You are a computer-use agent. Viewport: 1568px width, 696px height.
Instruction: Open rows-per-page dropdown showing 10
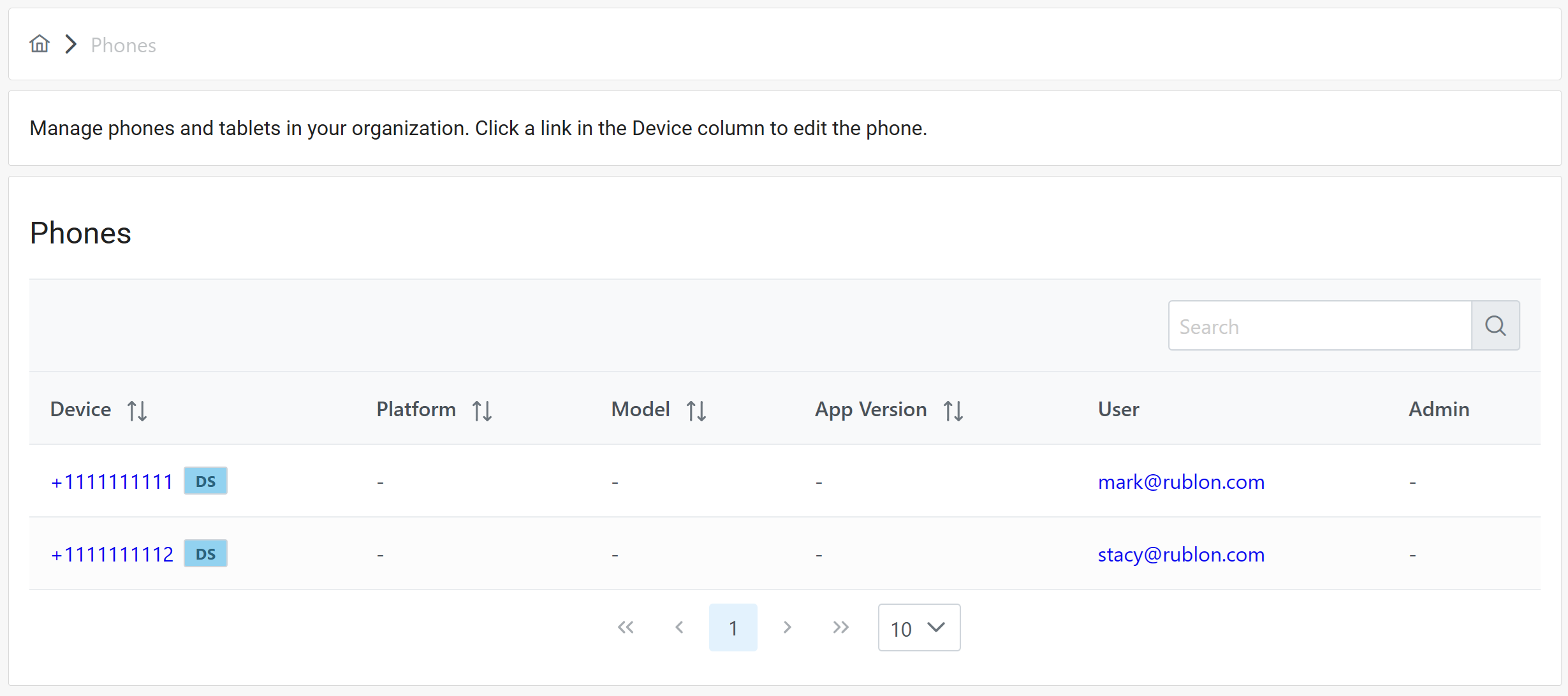[918, 628]
